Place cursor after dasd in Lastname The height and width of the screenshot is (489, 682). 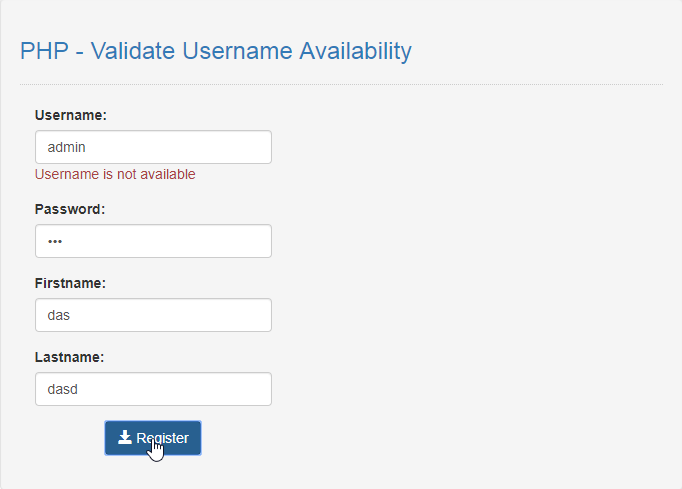(78, 389)
